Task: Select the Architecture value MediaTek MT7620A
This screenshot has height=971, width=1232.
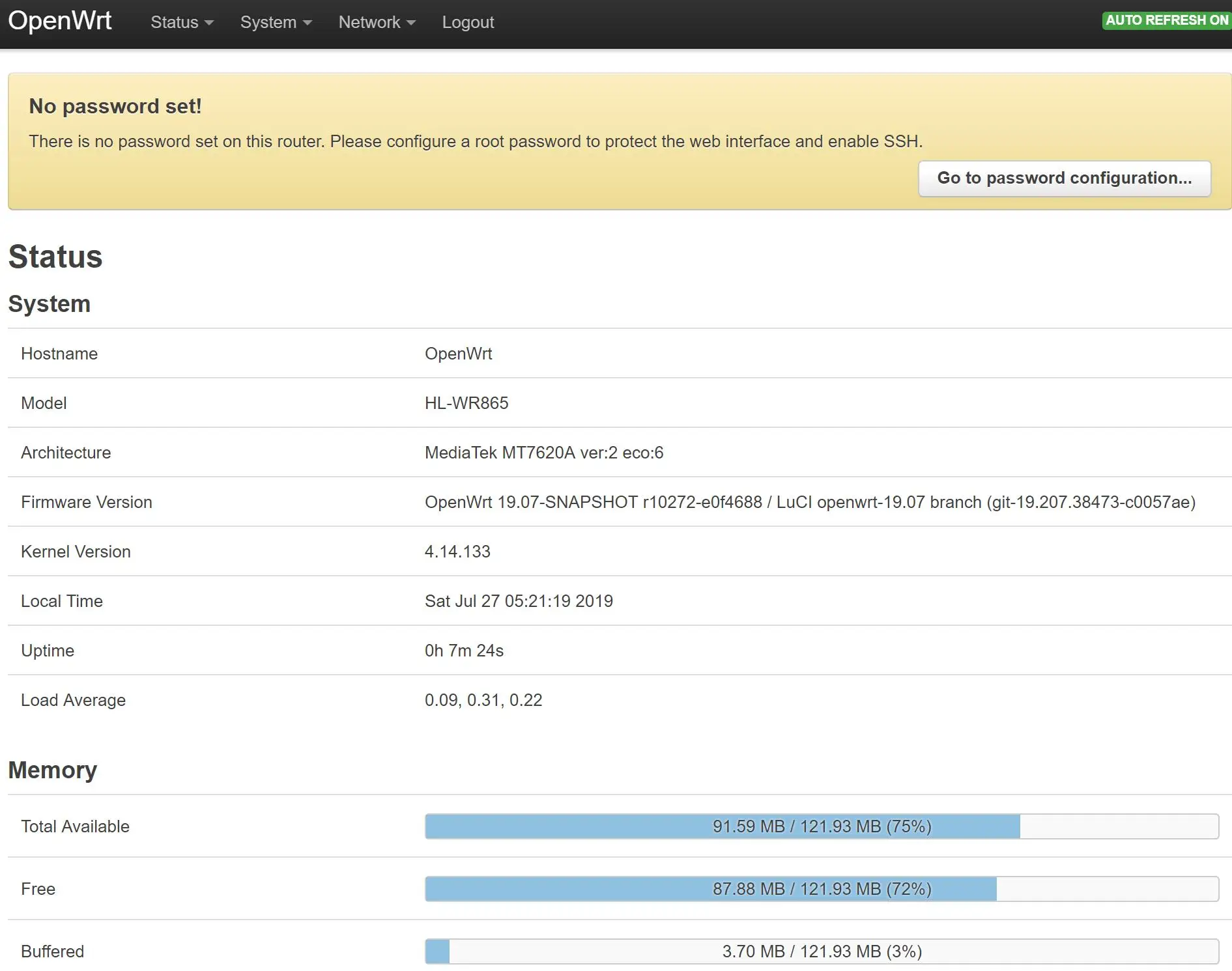Action: pos(544,453)
